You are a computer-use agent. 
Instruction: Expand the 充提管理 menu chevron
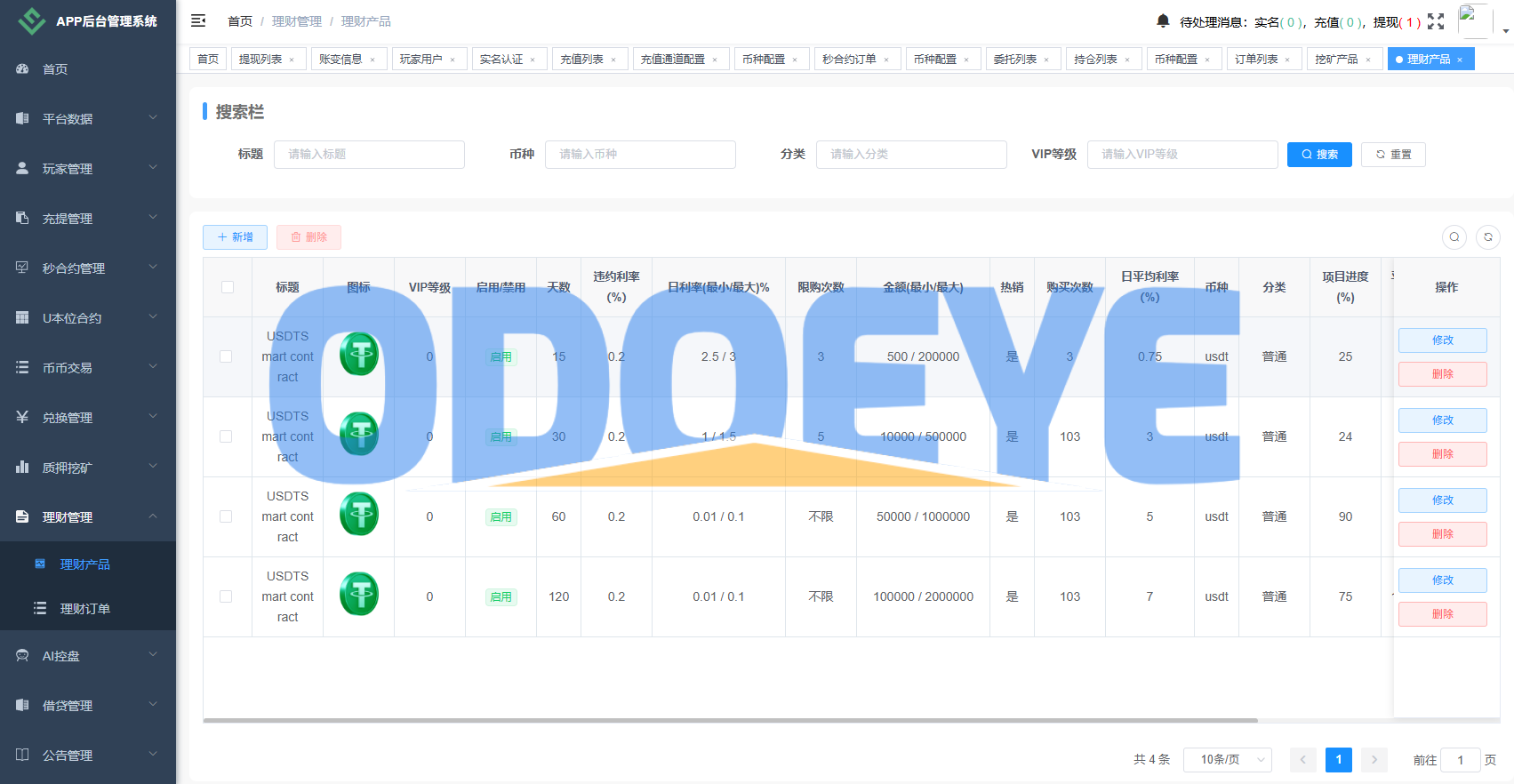coord(153,217)
